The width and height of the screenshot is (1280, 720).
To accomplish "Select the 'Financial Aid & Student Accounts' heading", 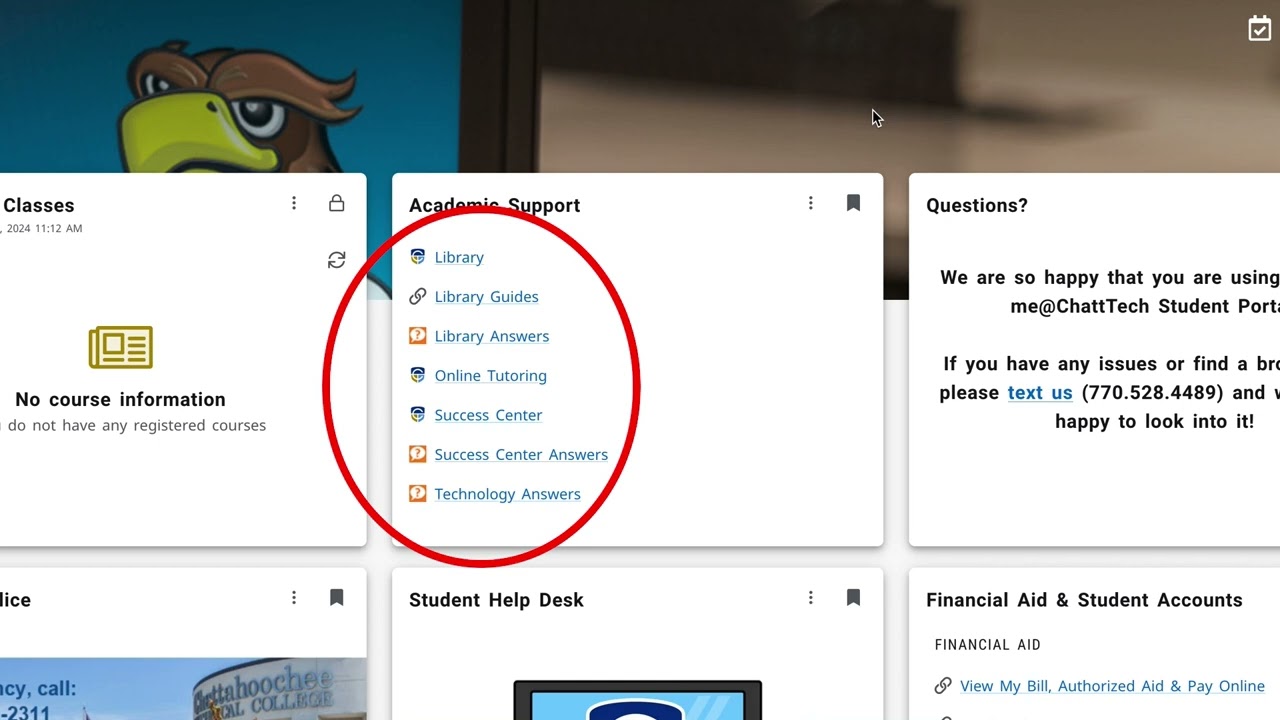I will point(1084,600).
